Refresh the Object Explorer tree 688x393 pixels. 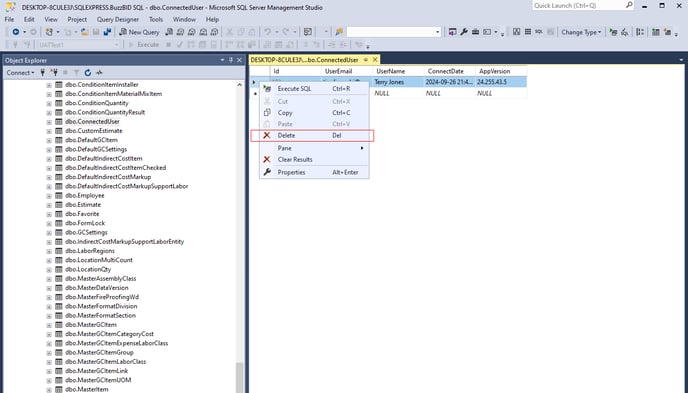click(x=88, y=73)
